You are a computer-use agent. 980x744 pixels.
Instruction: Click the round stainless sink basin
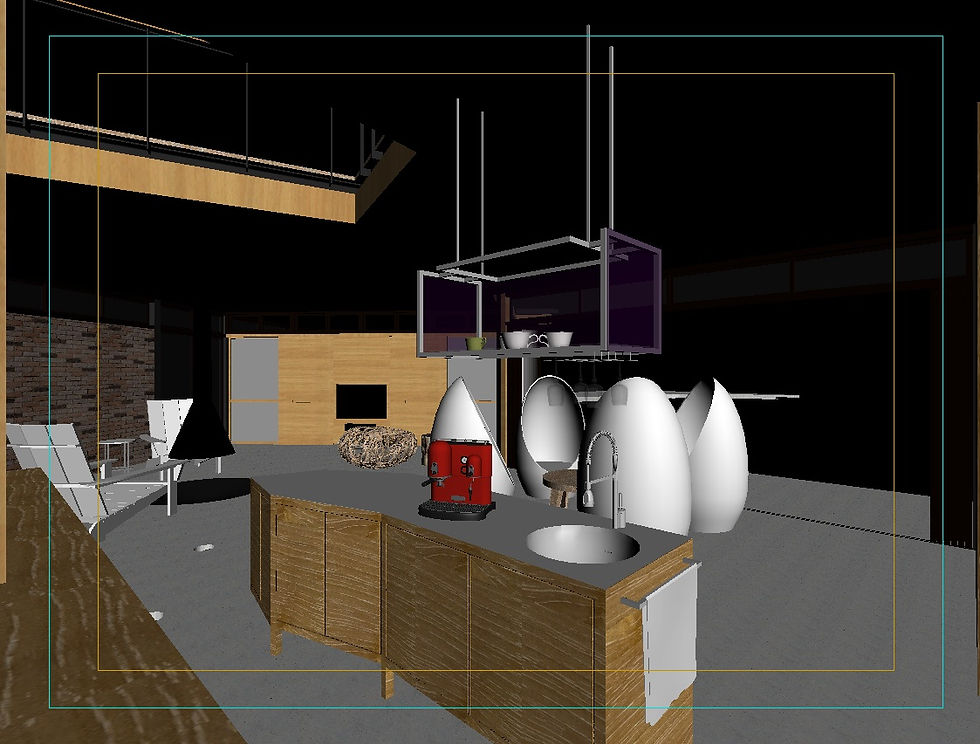582,543
